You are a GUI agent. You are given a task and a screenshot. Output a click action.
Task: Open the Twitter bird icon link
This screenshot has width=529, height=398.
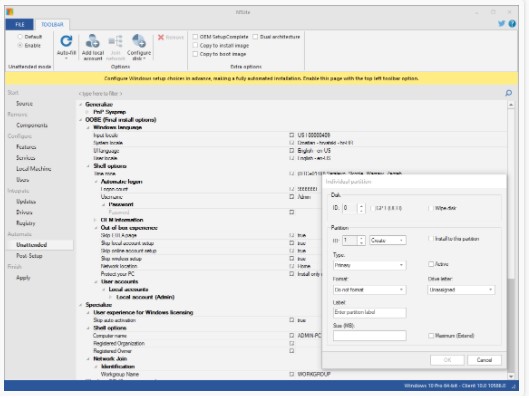(501, 24)
